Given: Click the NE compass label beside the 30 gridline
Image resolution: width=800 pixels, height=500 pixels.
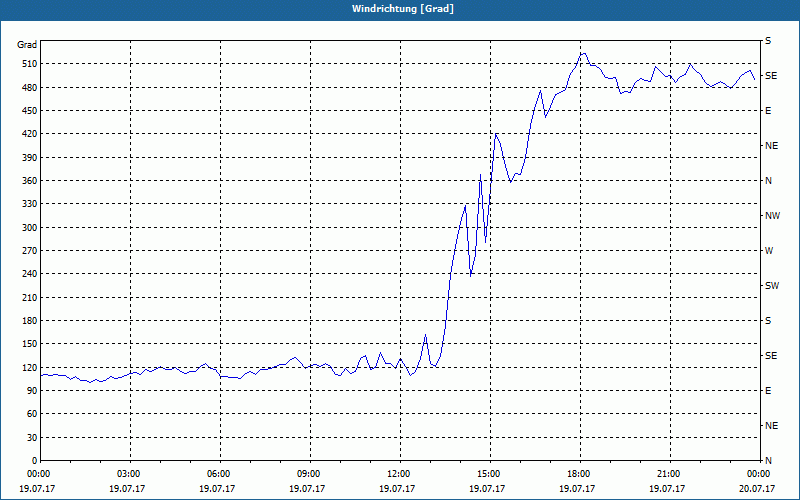Looking at the screenshot, I should point(771,426).
